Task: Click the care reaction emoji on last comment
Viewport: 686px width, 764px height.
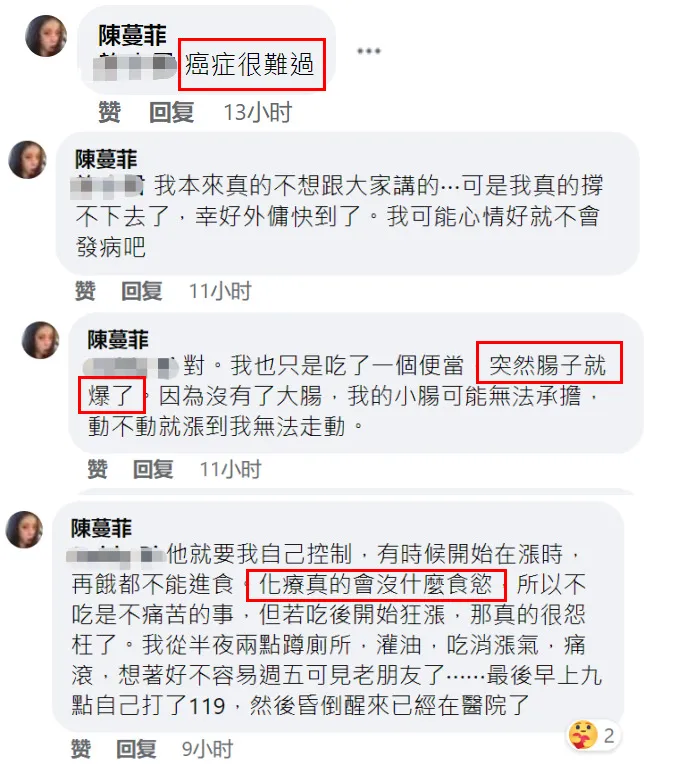Action: 583,735
